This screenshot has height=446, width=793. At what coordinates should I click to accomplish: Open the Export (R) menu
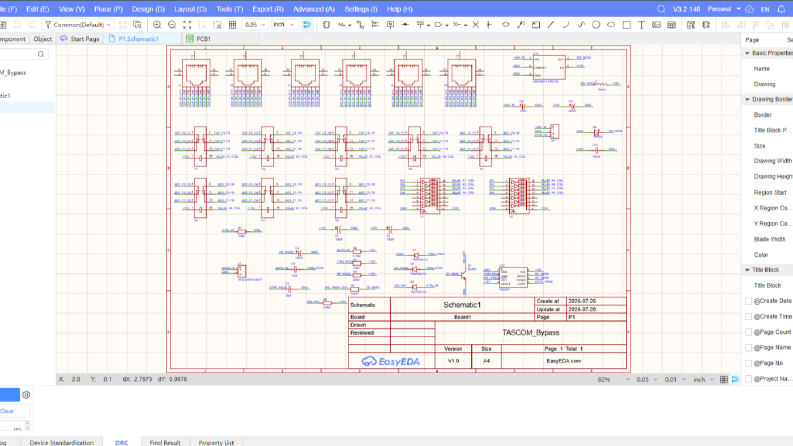coord(268,9)
